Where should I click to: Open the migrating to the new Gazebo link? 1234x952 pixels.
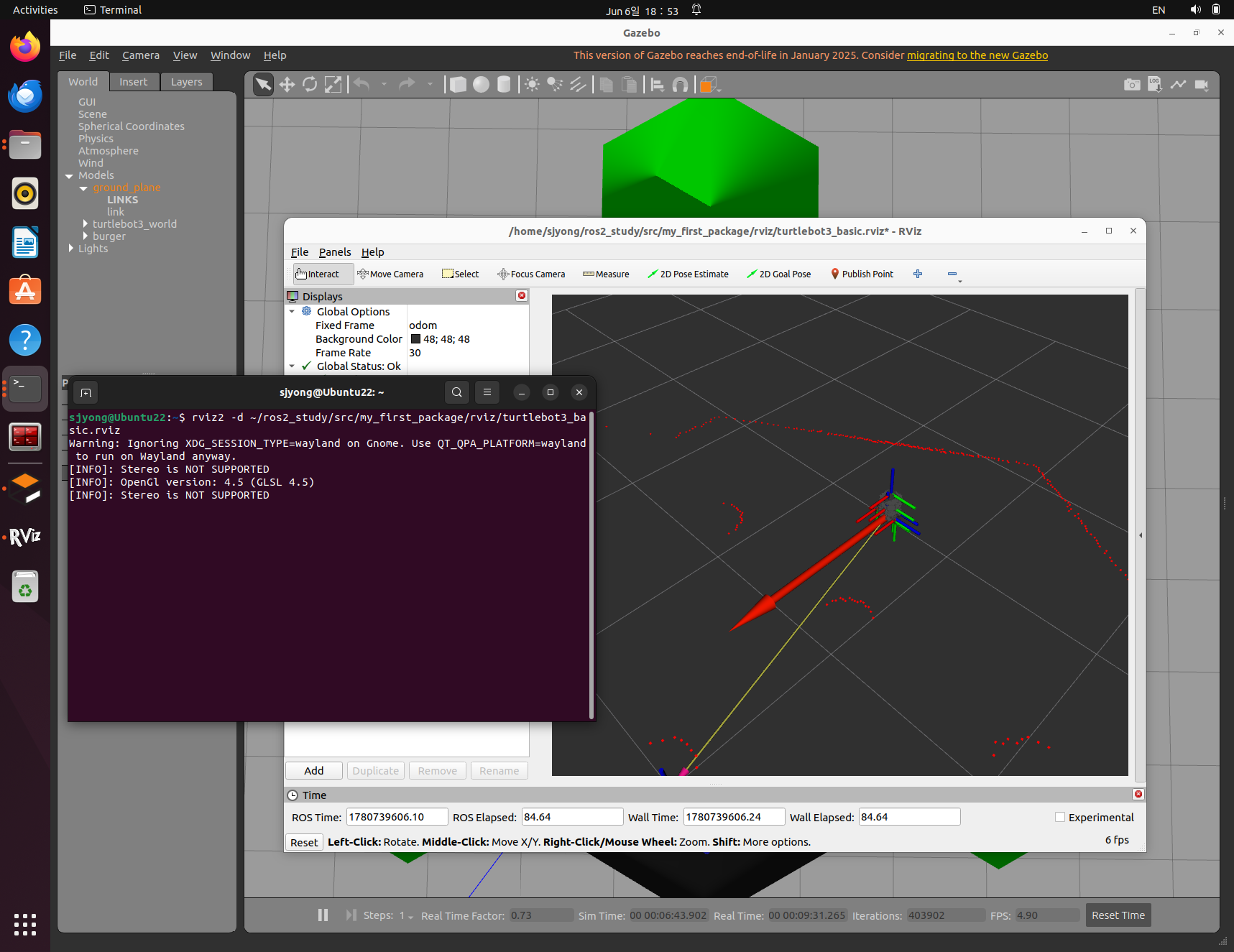click(977, 55)
